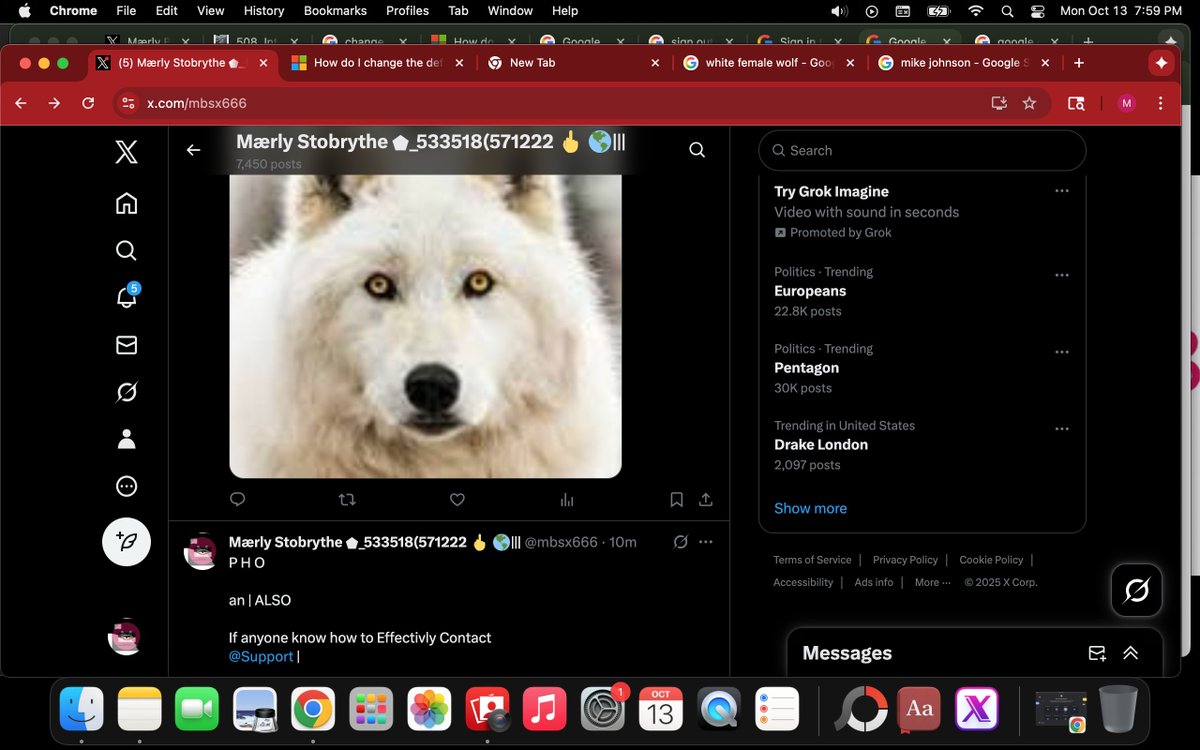
Task: Open Cookie Policy footer link
Action: pos(991,560)
